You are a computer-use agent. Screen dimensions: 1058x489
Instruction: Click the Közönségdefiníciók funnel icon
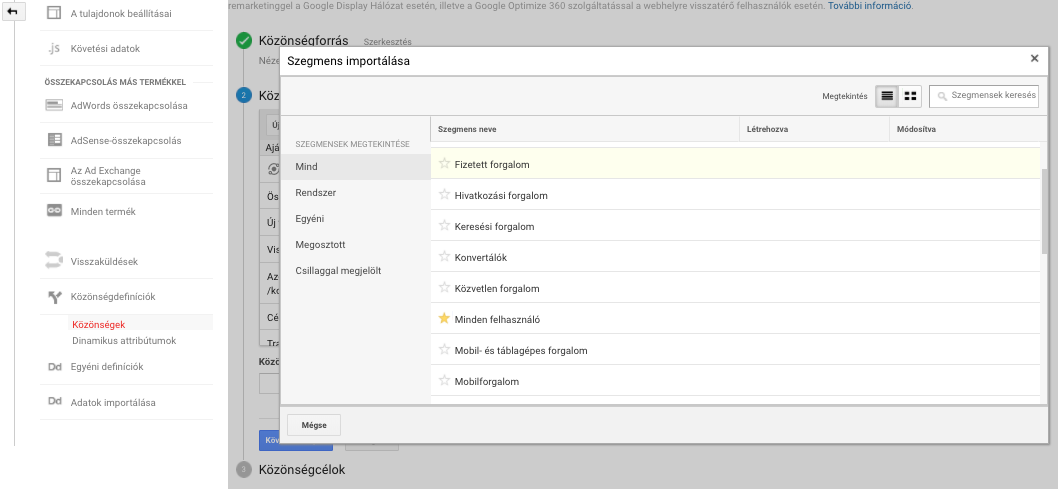(54, 297)
